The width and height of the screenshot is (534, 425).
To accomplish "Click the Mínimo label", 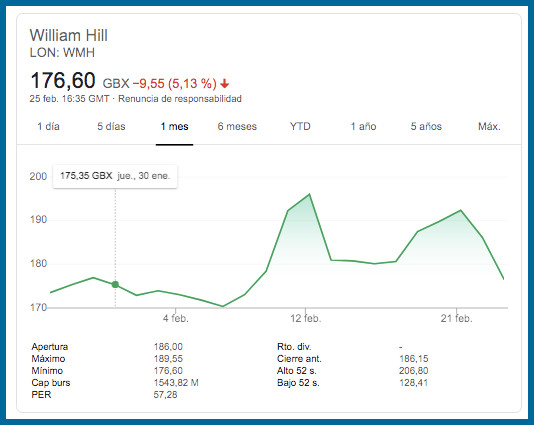I will (47, 371).
